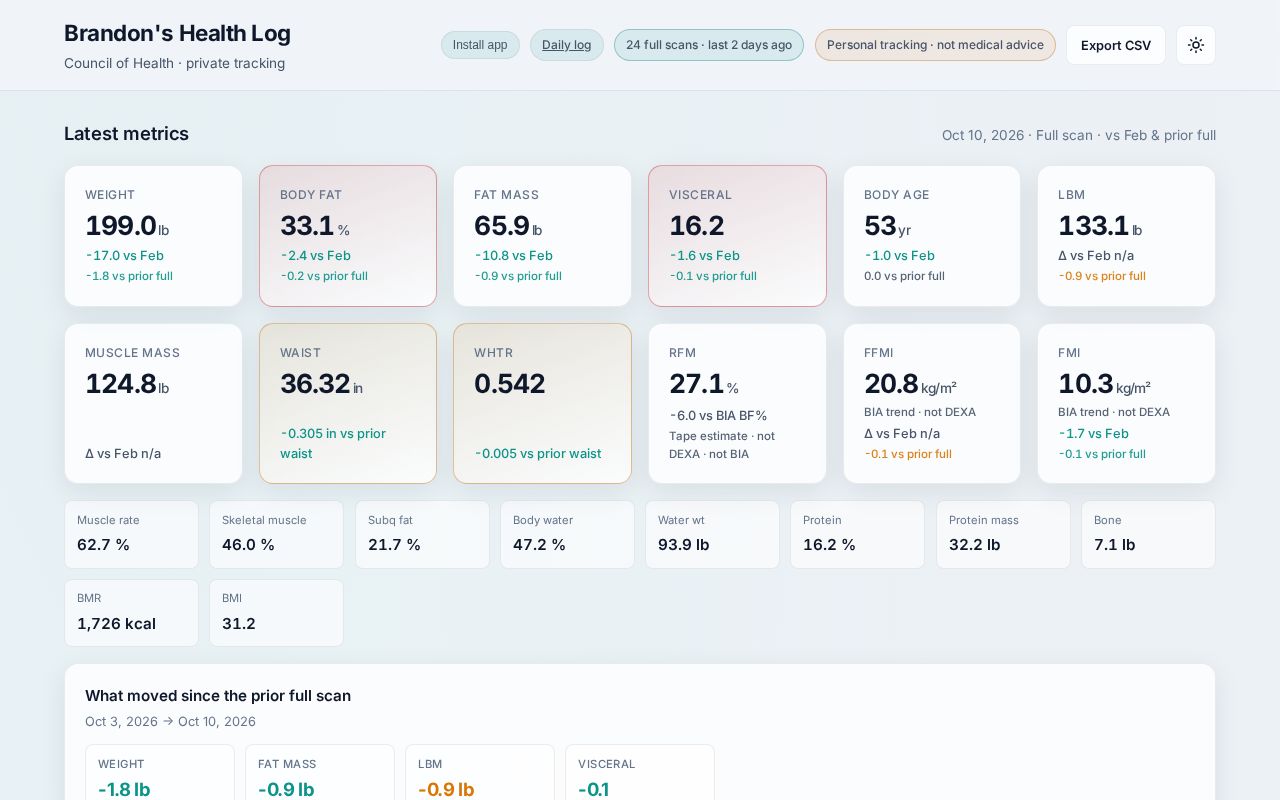Viewport: 1280px width, 800px height.
Task: Select the Body Fat metric card
Action: (348, 236)
